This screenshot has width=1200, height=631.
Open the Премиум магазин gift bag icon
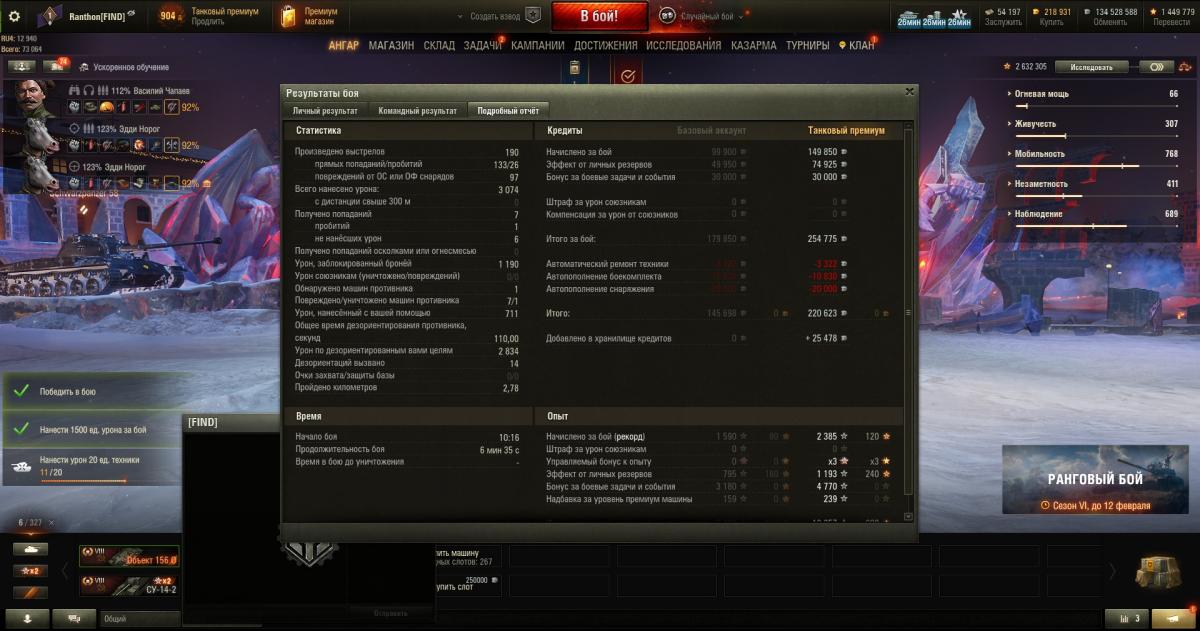pyautogui.click(x=288, y=16)
